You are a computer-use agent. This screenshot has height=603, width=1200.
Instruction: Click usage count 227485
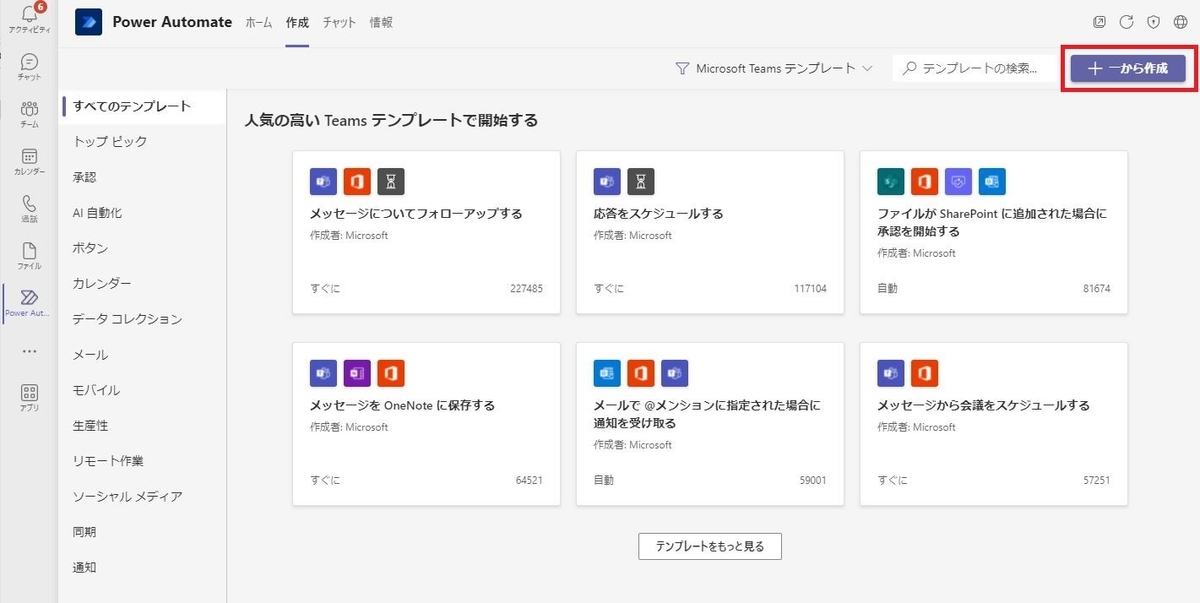(x=526, y=288)
